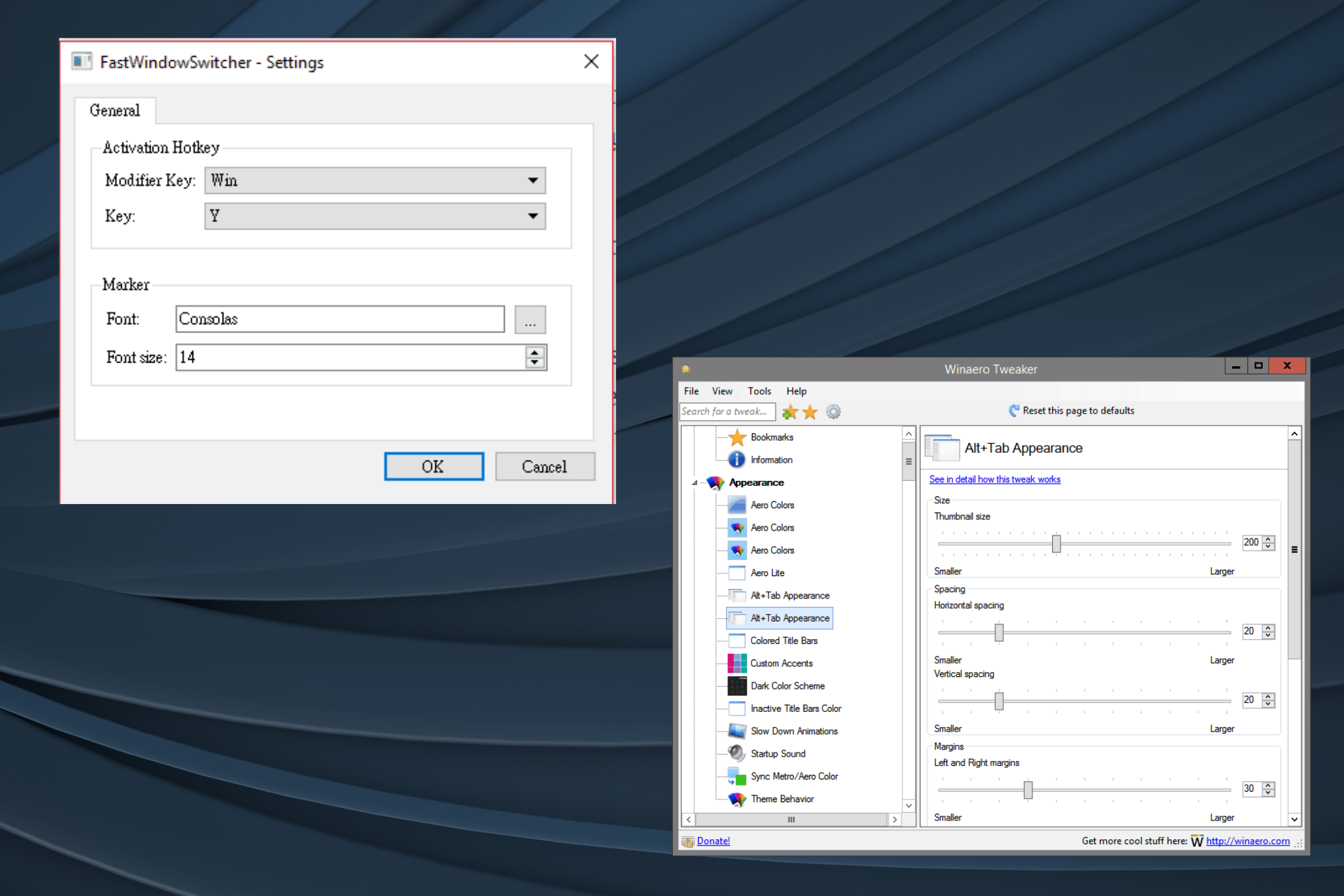Click the reset arrow icon beside Reset this page
Image resolution: width=1344 pixels, height=896 pixels.
(1014, 411)
